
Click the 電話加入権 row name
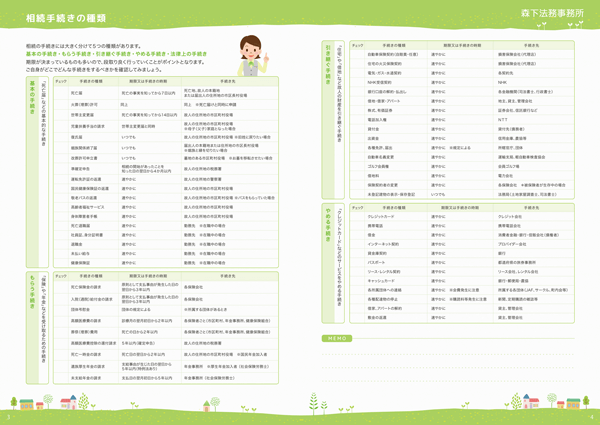[377, 120]
